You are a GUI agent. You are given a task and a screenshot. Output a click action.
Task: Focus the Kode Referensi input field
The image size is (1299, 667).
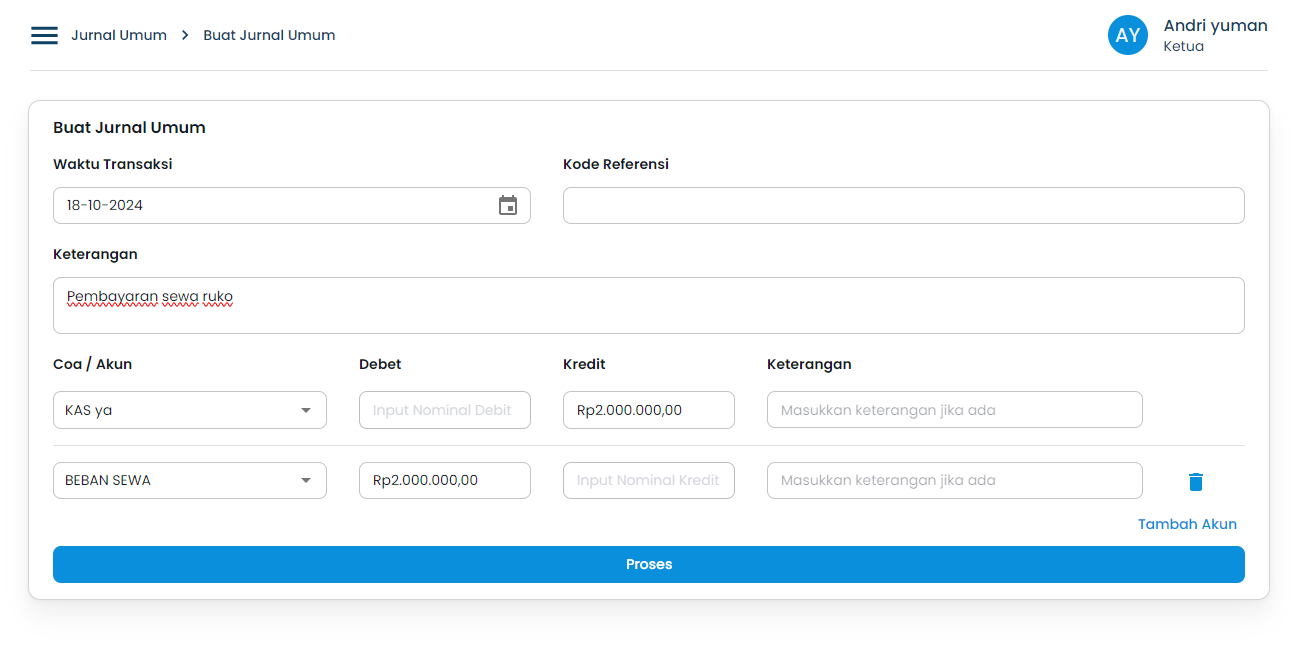coord(903,205)
